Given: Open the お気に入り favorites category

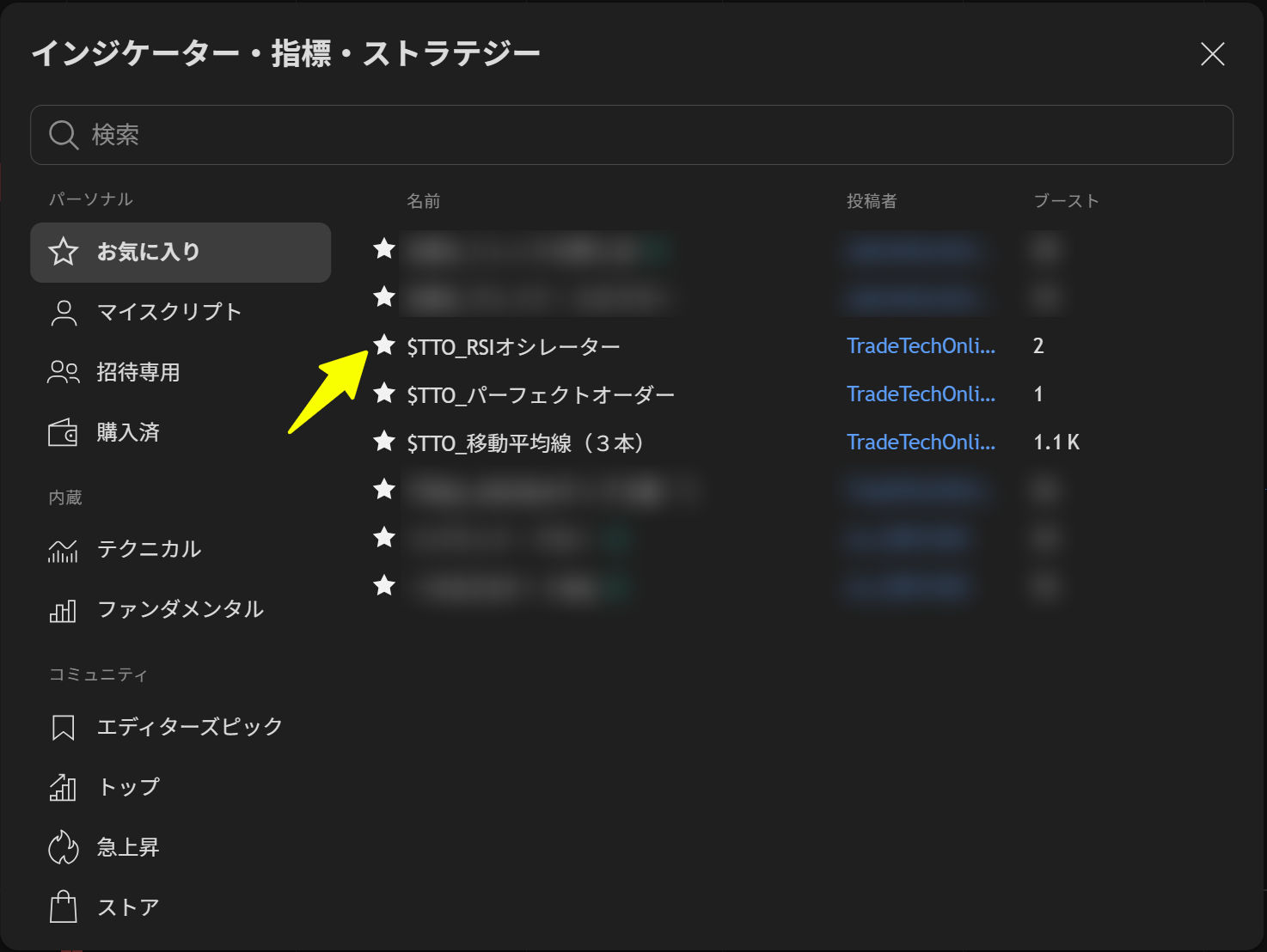Looking at the screenshot, I should (x=181, y=252).
